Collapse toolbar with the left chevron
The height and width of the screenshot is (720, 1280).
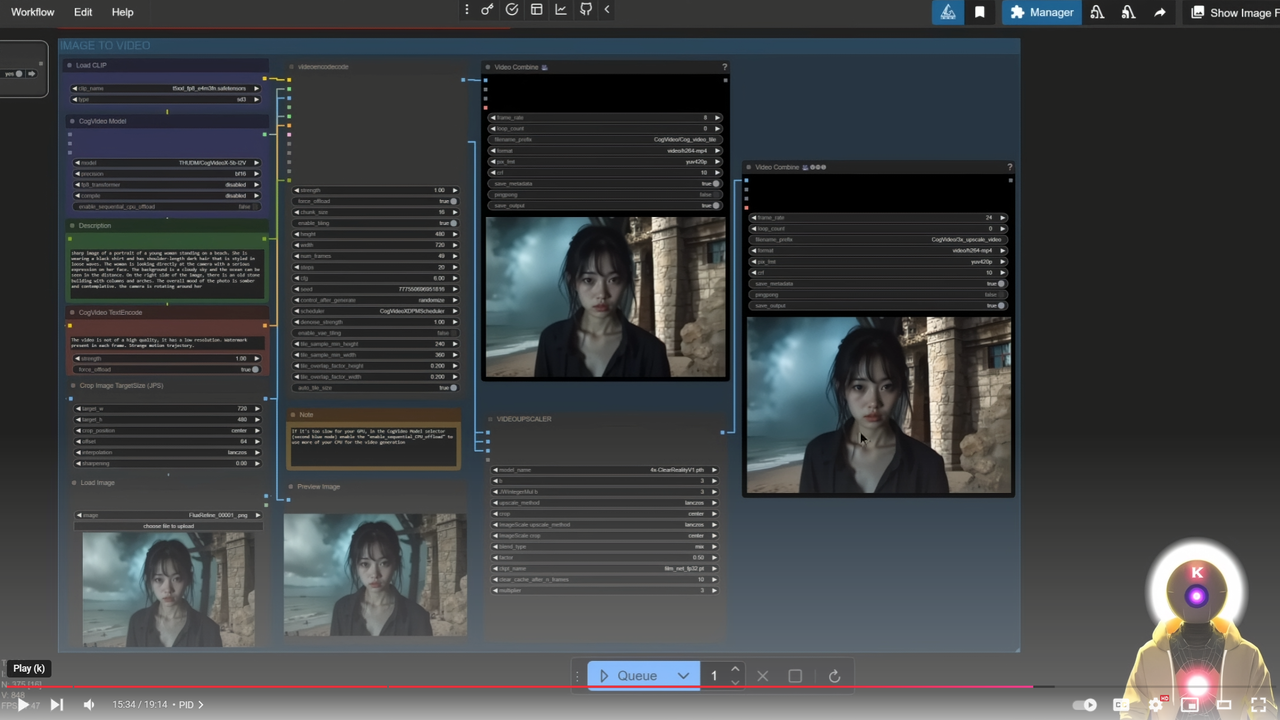point(606,10)
